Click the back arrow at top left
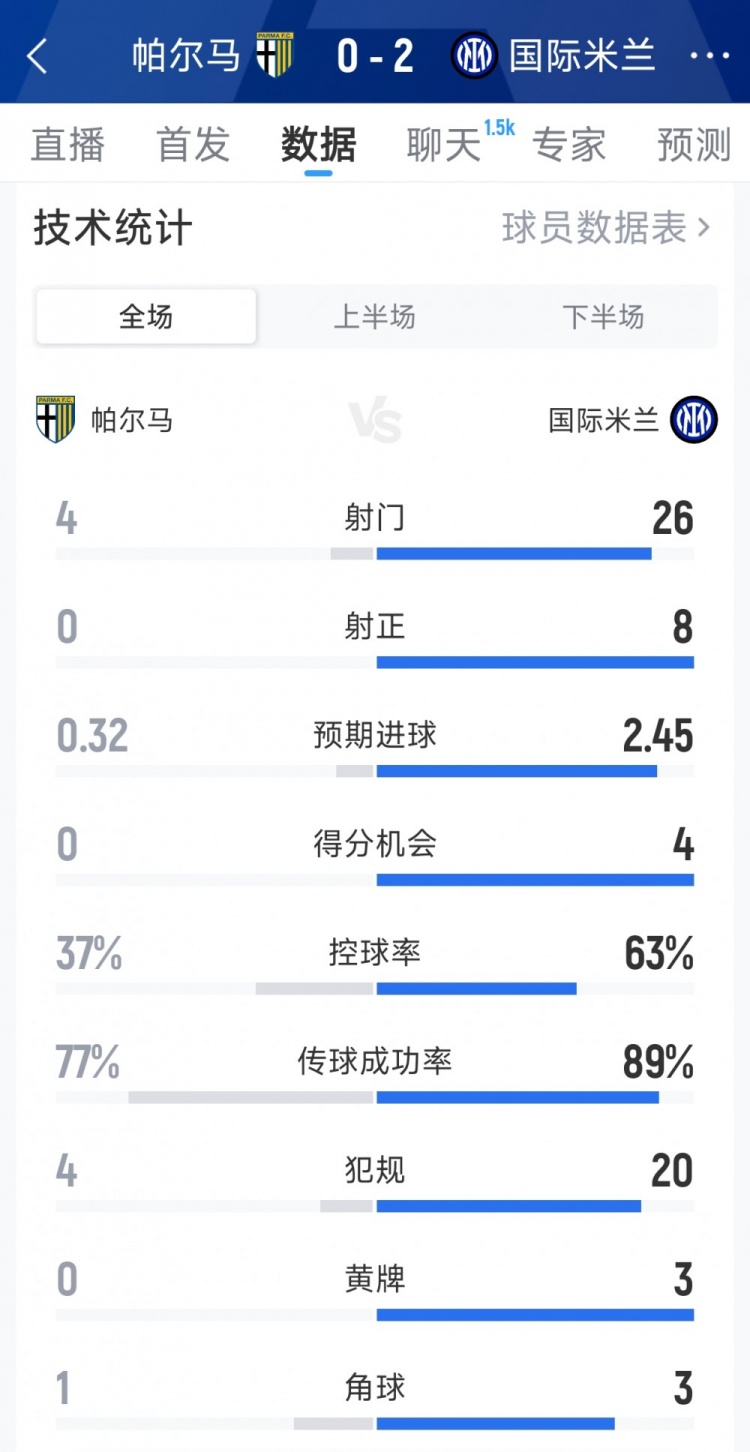The height and width of the screenshot is (1452, 750). pyautogui.click(x=38, y=56)
